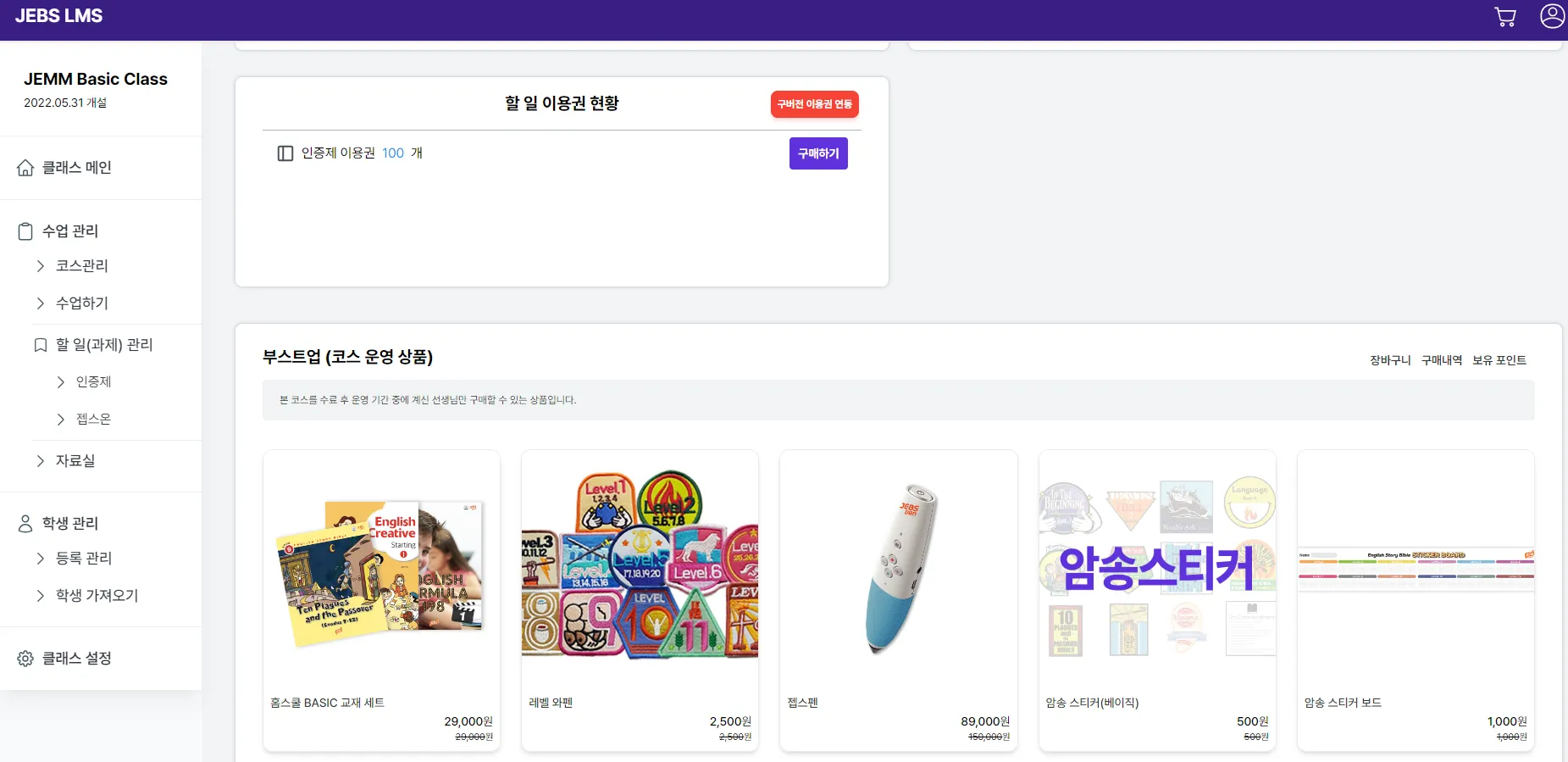The image size is (1568, 762).
Task: Click the struck-through 150,000원 price
Action: (989, 737)
